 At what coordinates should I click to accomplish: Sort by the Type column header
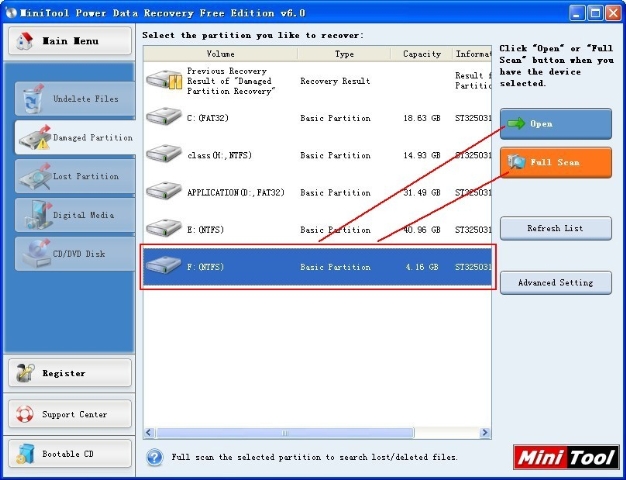pyautogui.click(x=344, y=54)
